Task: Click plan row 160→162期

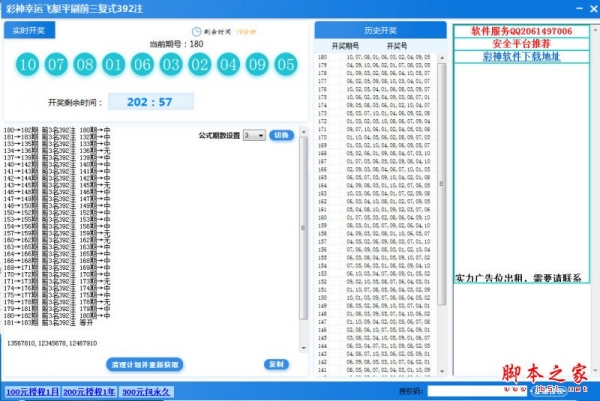Action: [57, 240]
